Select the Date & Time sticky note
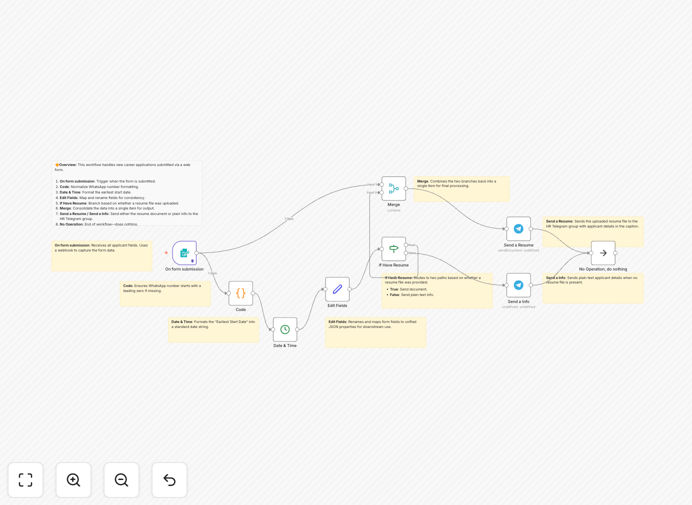Image resolution: width=692 pixels, height=505 pixels. coord(214,330)
